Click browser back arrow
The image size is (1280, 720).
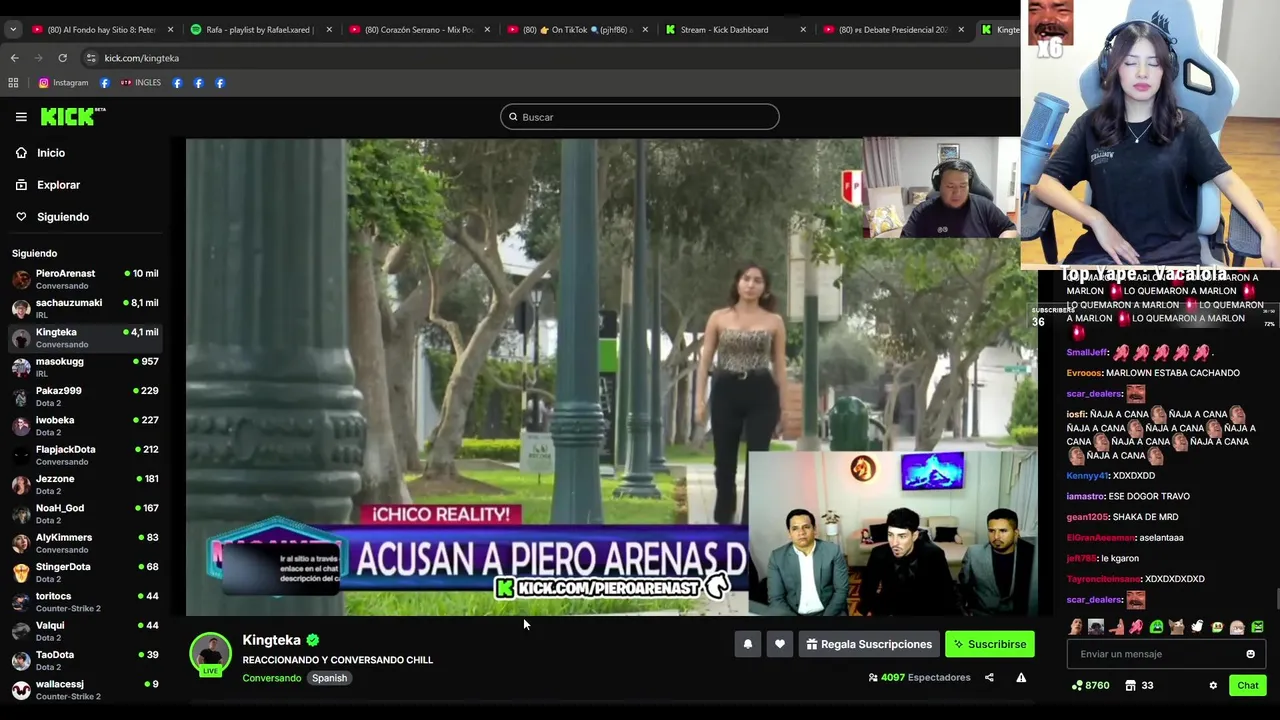tap(15, 58)
